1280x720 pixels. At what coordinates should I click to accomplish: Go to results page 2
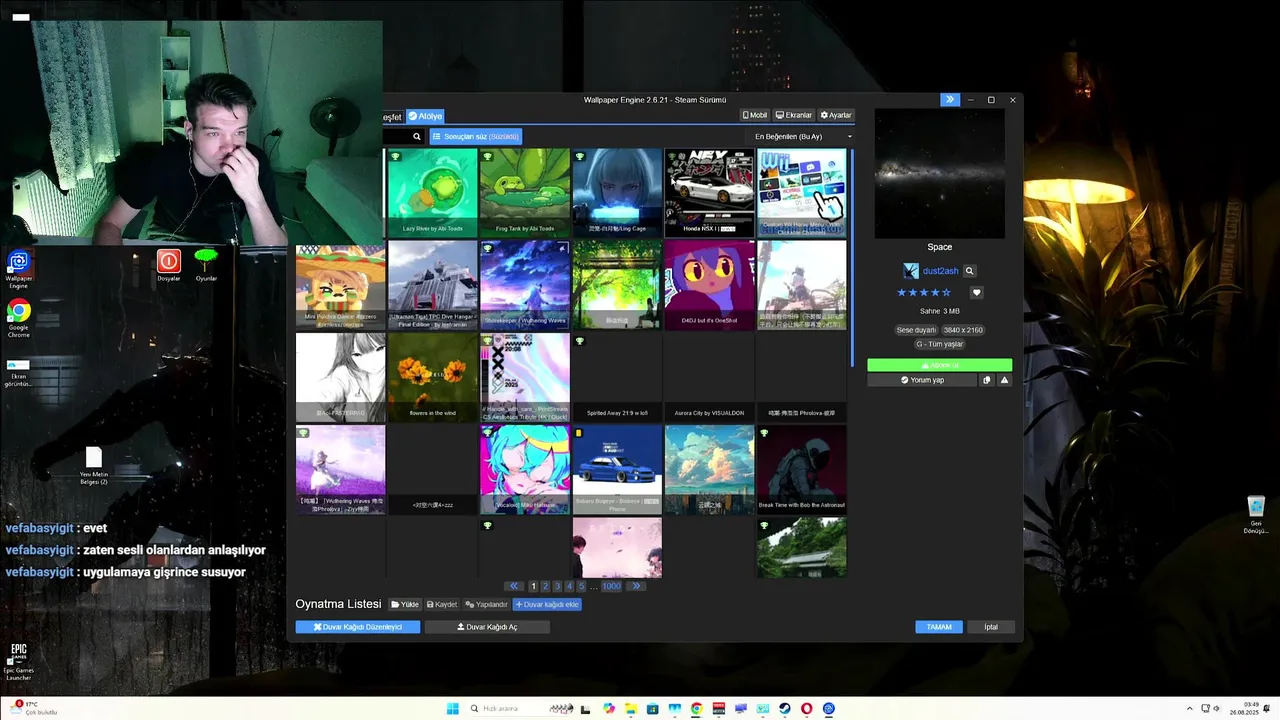545,586
